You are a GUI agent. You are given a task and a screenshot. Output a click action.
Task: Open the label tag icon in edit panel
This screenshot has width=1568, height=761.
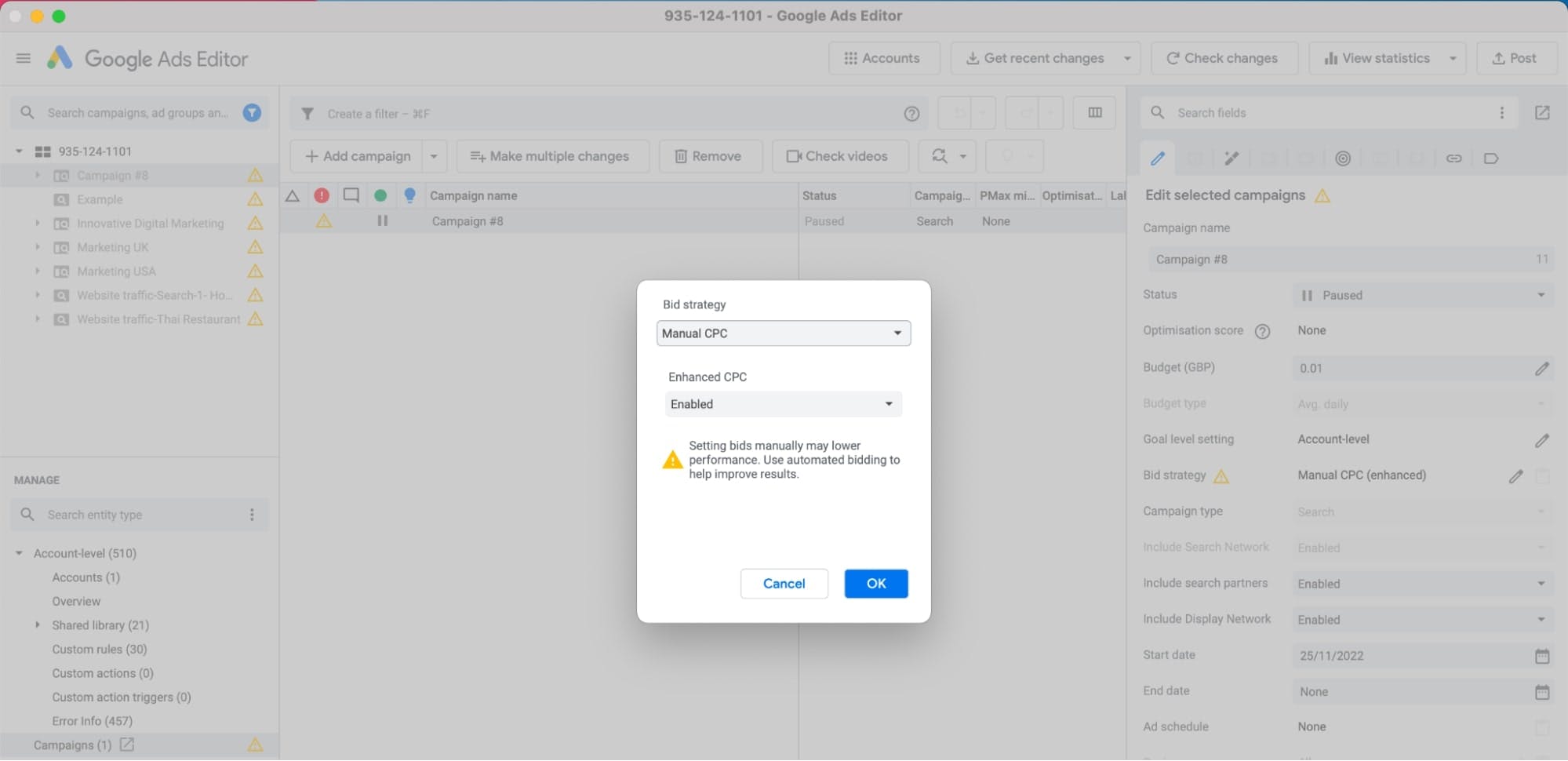click(x=1491, y=158)
